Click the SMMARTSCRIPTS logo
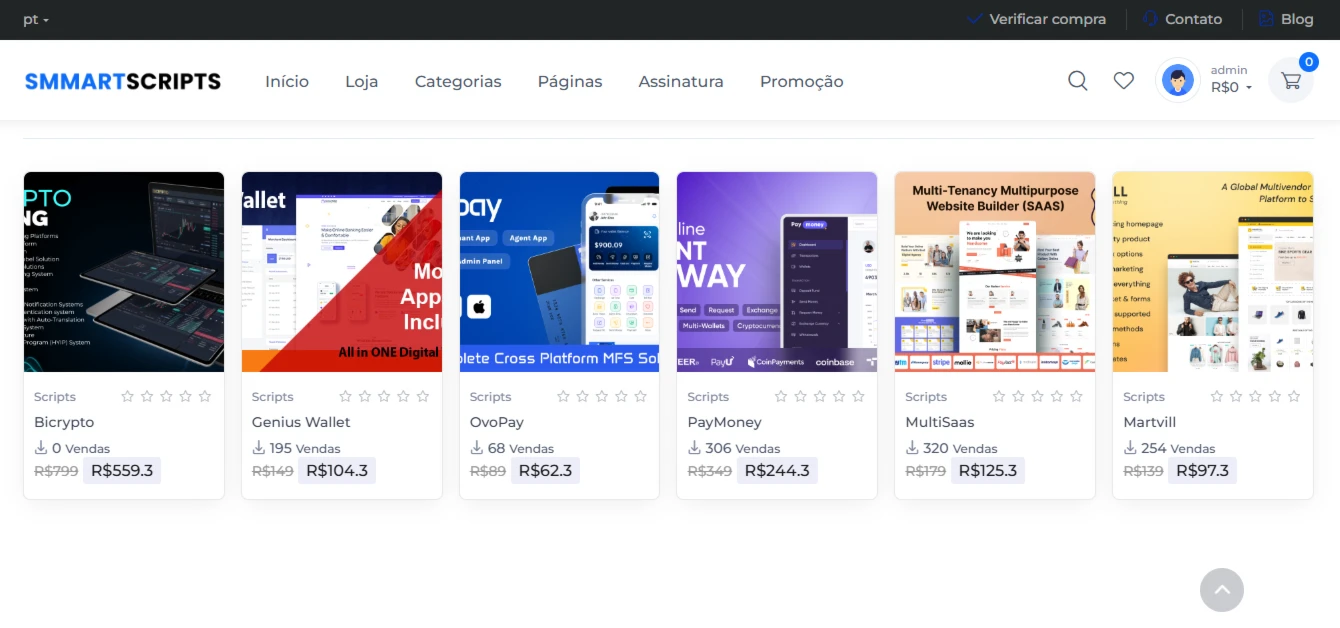The width and height of the screenshot is (1340, 628). [123, 81]
